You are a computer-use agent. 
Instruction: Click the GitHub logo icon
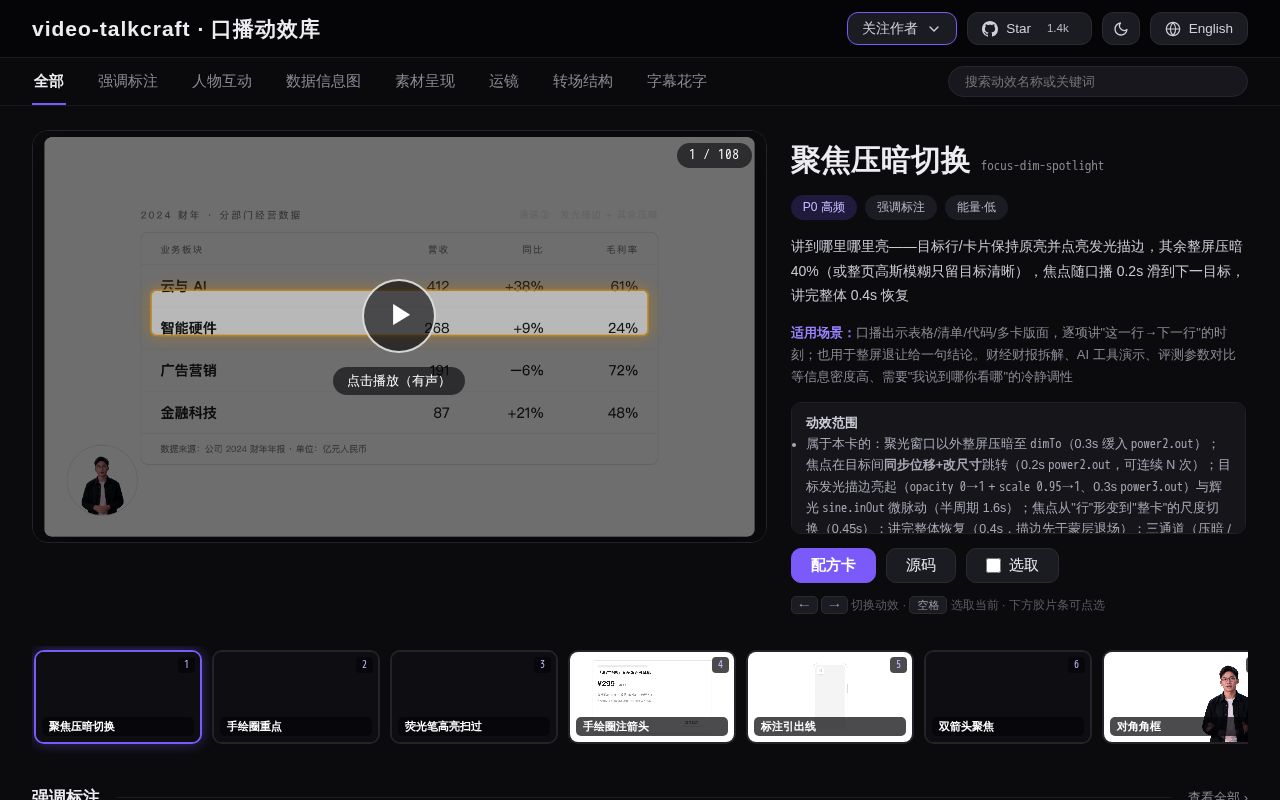(990, 29)
